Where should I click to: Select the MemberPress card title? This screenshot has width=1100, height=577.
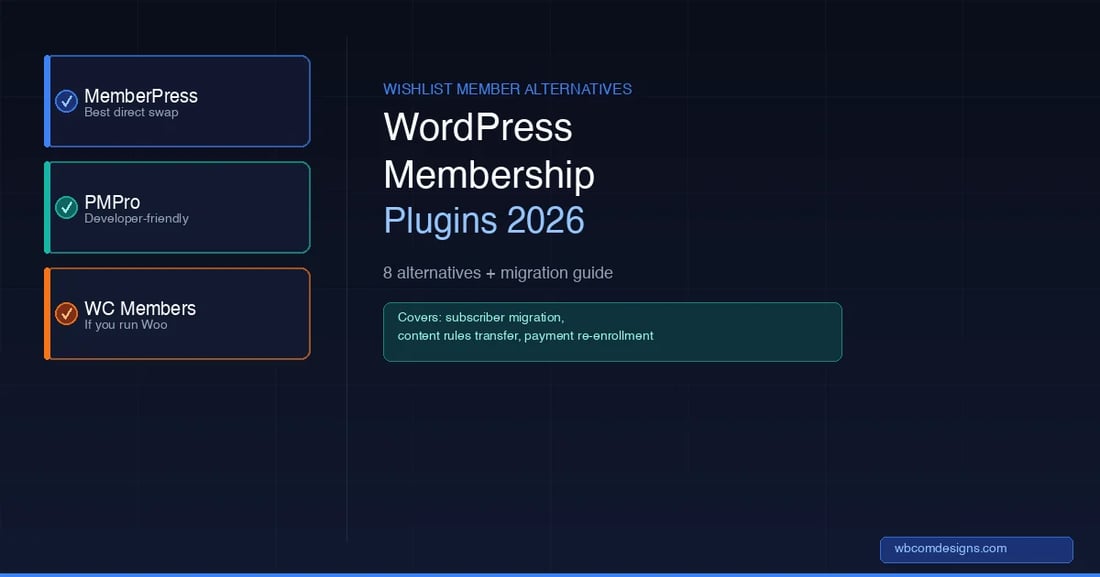tap(141, 95)
